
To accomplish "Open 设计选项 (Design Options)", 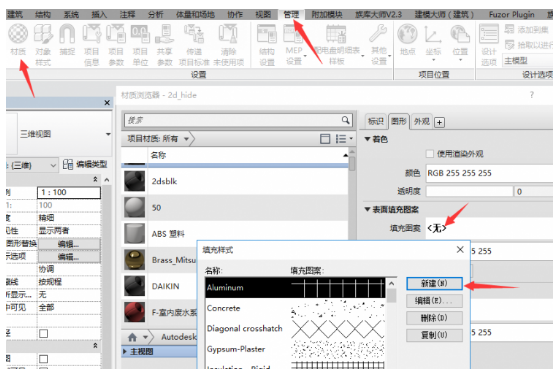I will tap(489, 44).
